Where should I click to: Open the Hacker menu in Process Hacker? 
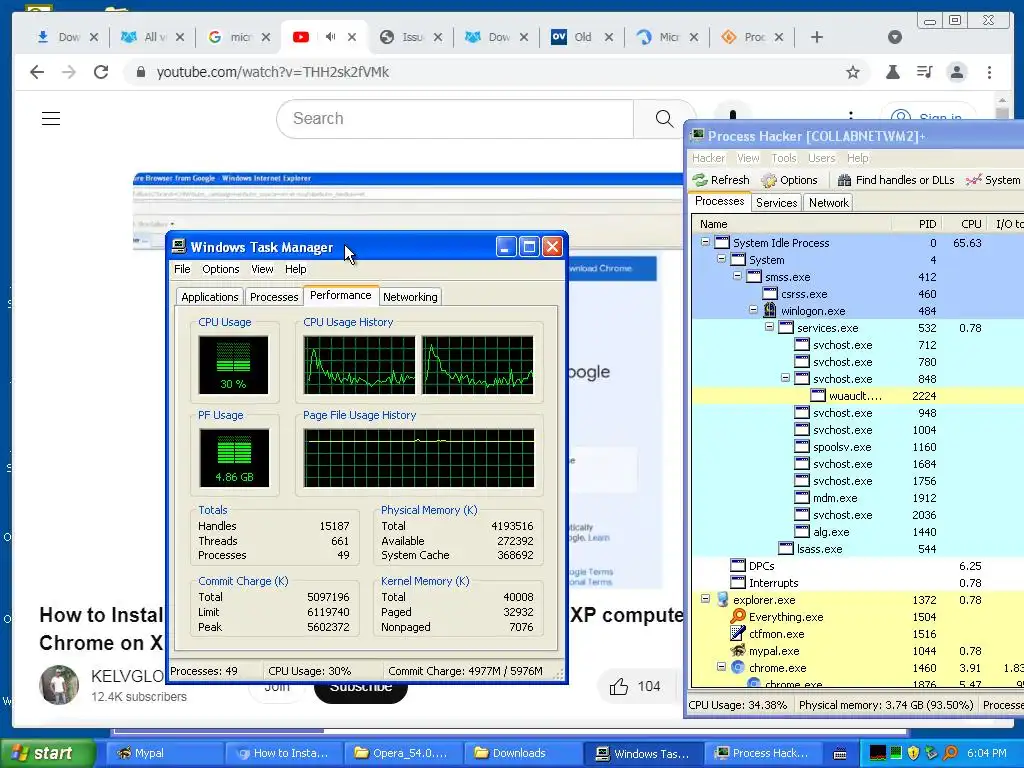point(709,158)
